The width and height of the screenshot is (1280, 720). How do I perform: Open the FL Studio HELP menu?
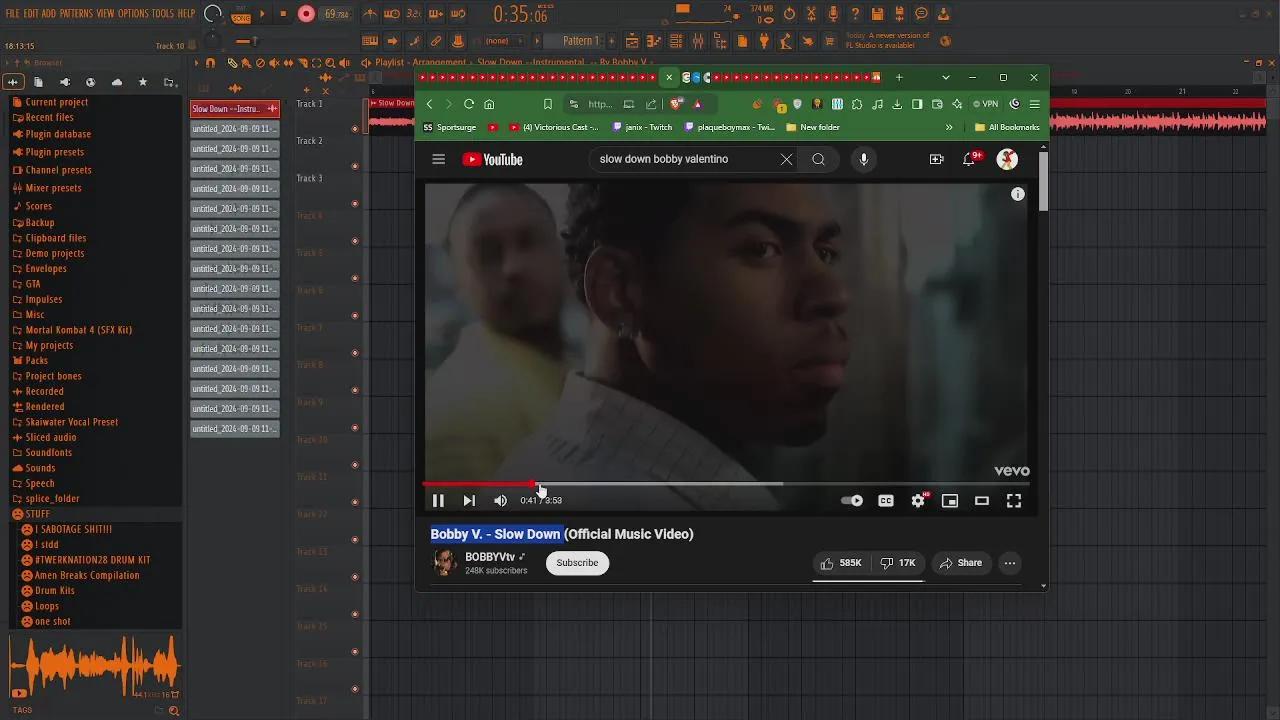pyautogui.click(x=187, y=14)
